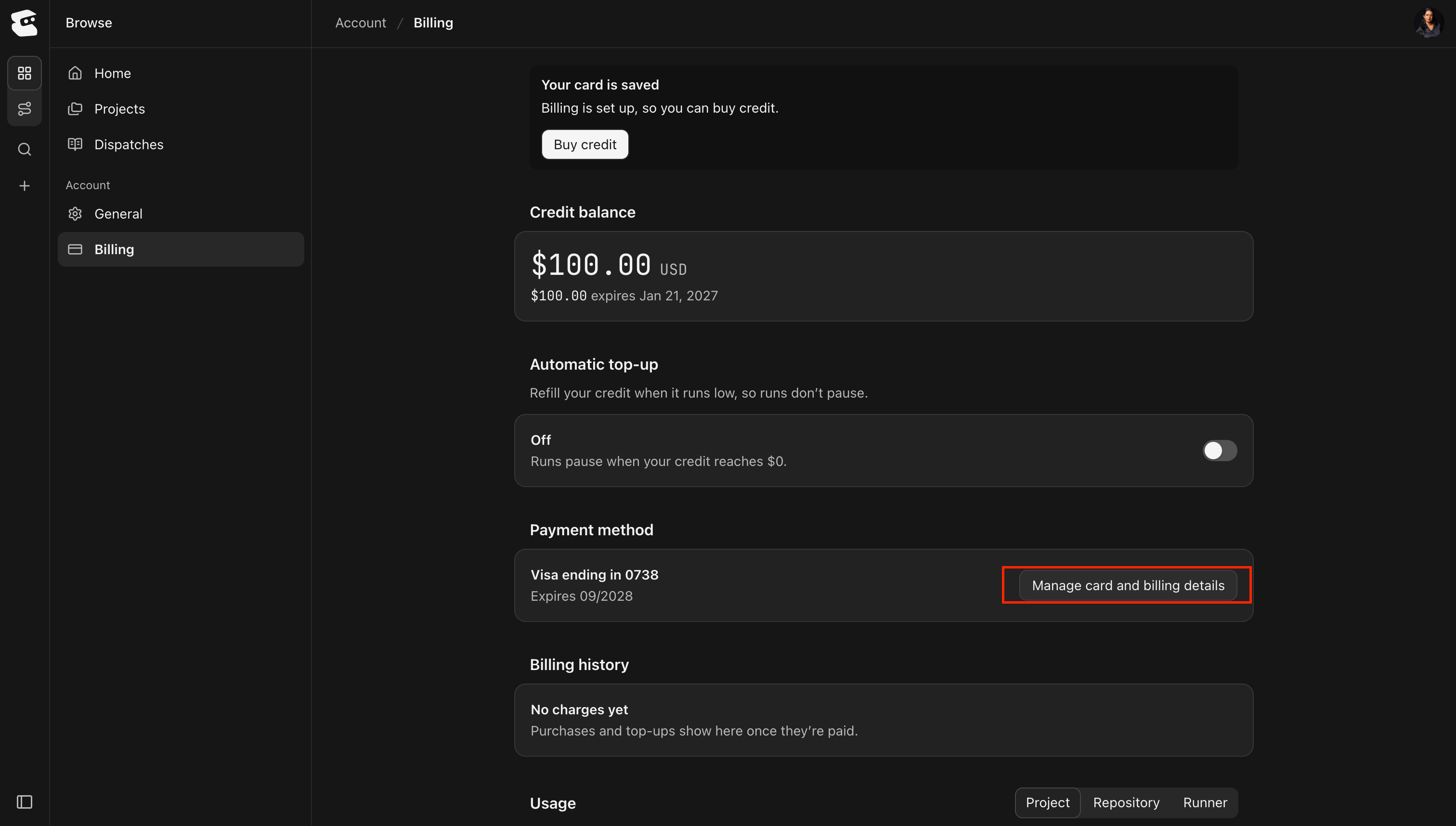Open search via magnifier icon
The height and width of the screenshot is (826, 1456).
point(25,149)
